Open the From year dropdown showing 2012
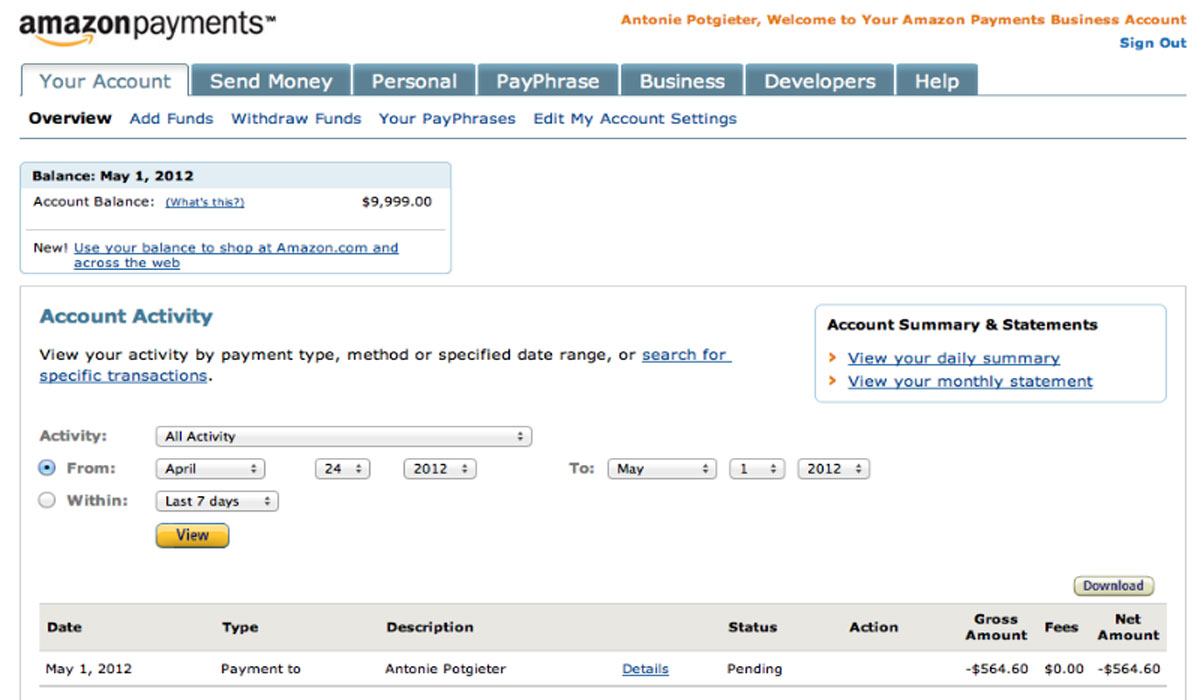Screen dimensions: 1200x700 pyautogui.click(x=440, y=469)
